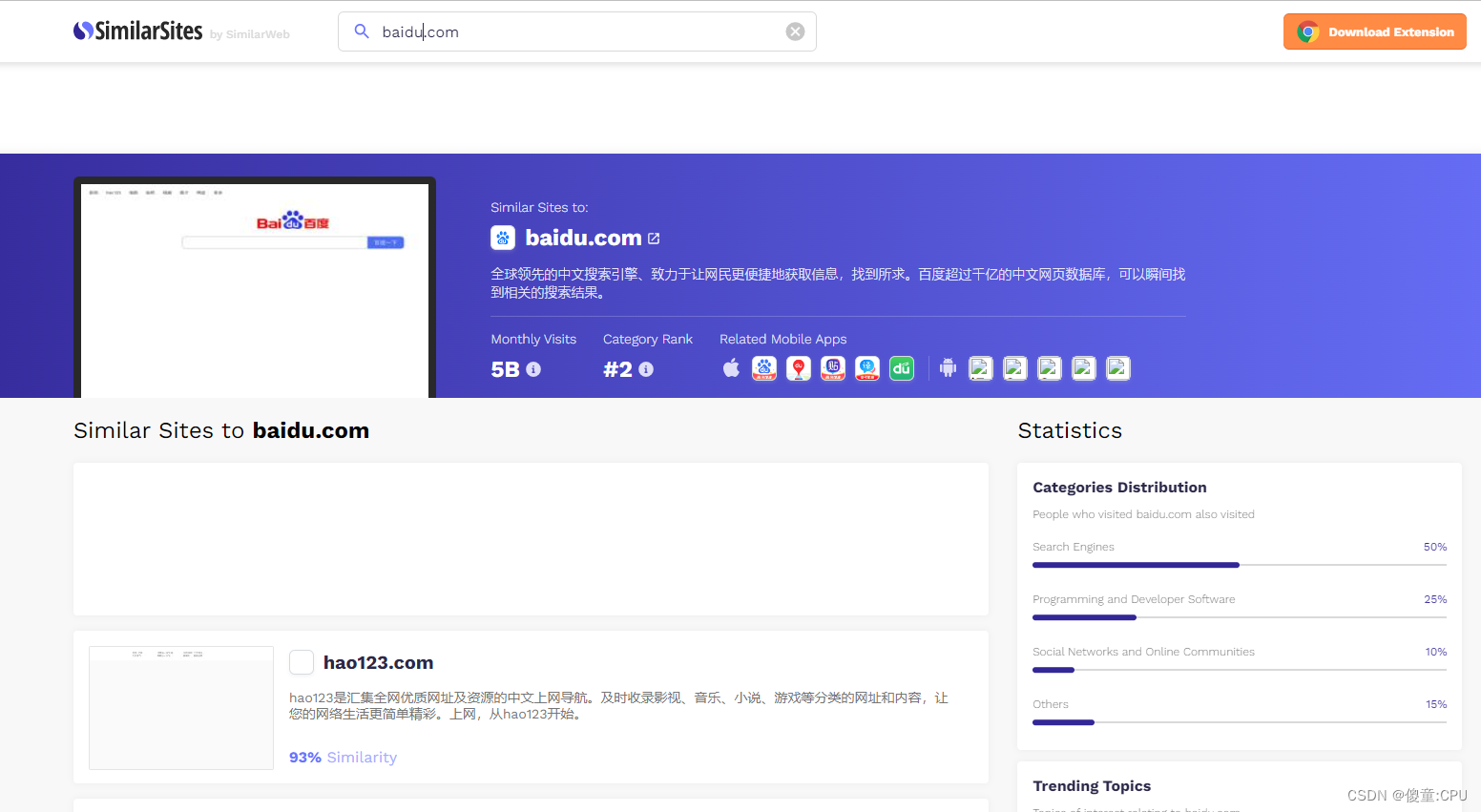Click the Chrome icon on Download Extension
This screenshot has width=1481, height=812.
(1308, 31)
